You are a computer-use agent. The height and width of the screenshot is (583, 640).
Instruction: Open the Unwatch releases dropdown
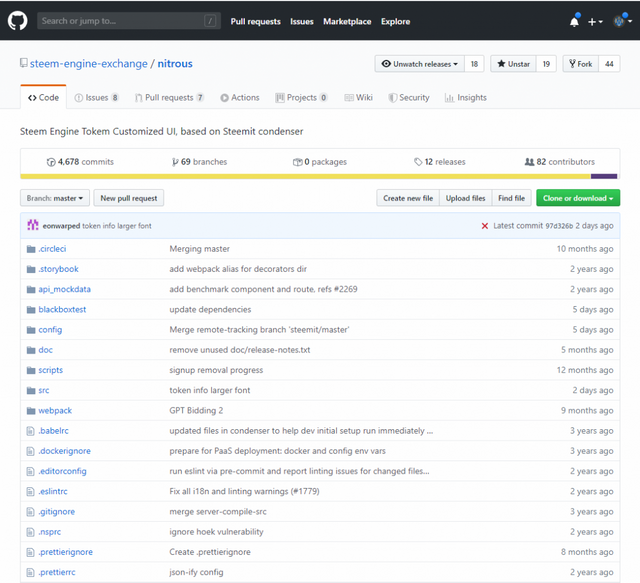pos(420,64)
